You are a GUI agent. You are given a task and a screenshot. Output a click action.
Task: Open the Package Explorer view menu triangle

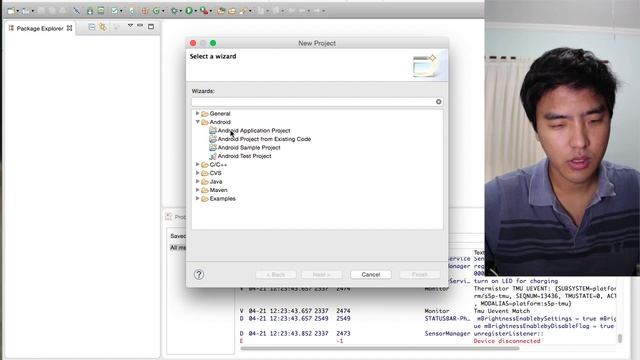click(130, 26)
